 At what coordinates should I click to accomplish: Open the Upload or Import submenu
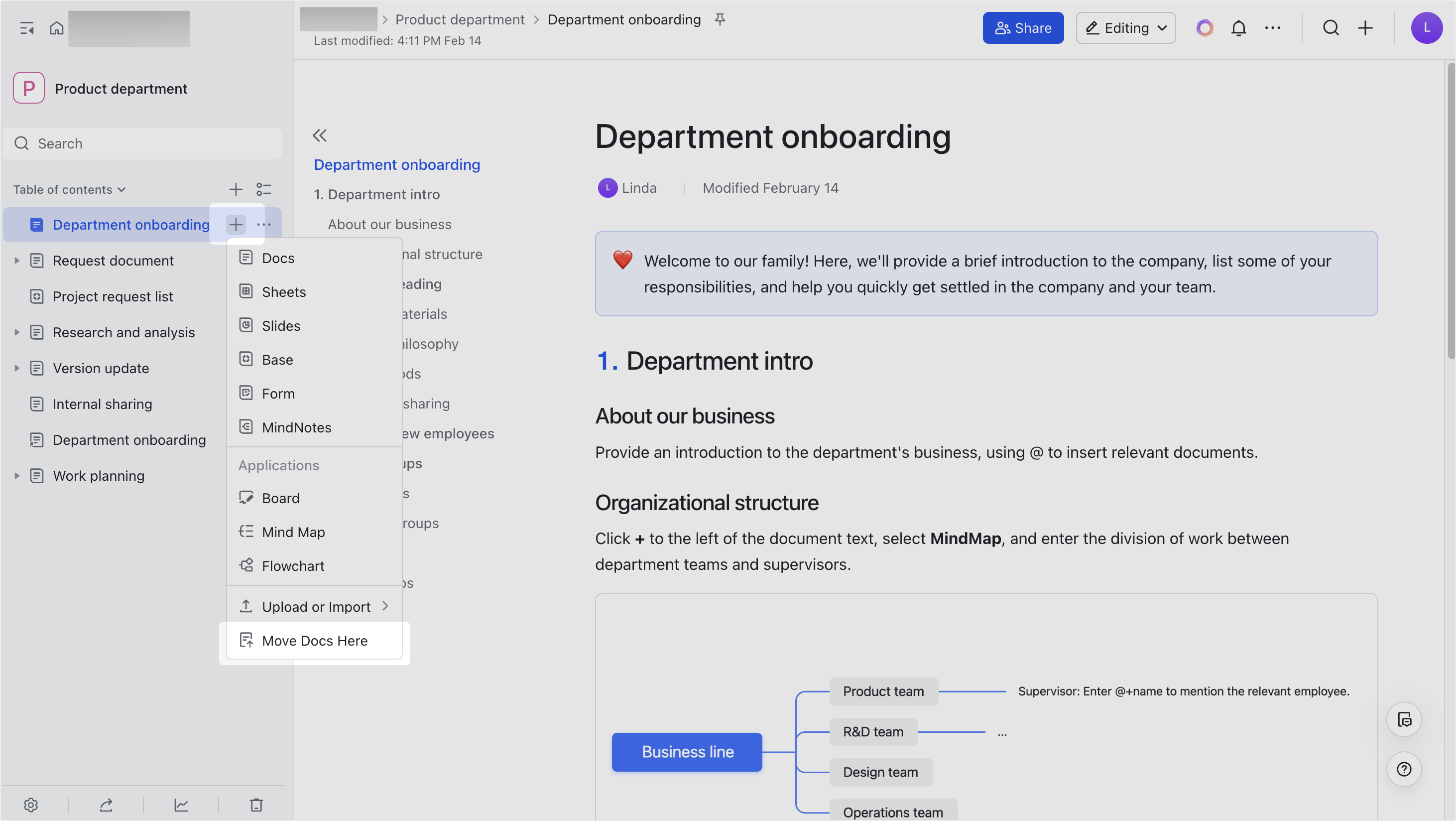pos(314,607)
